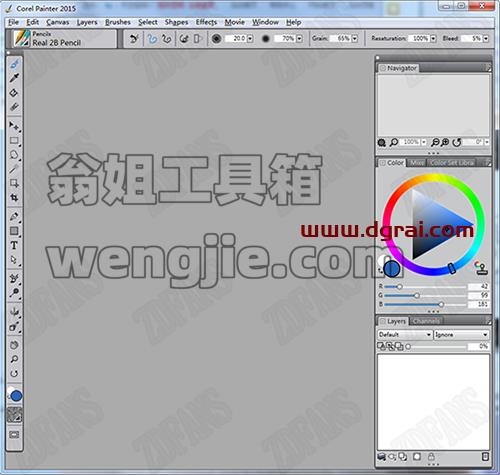500x475 pixels.
Task: Toggle freehand strokes mode
Action: click(x=152, y=39)
